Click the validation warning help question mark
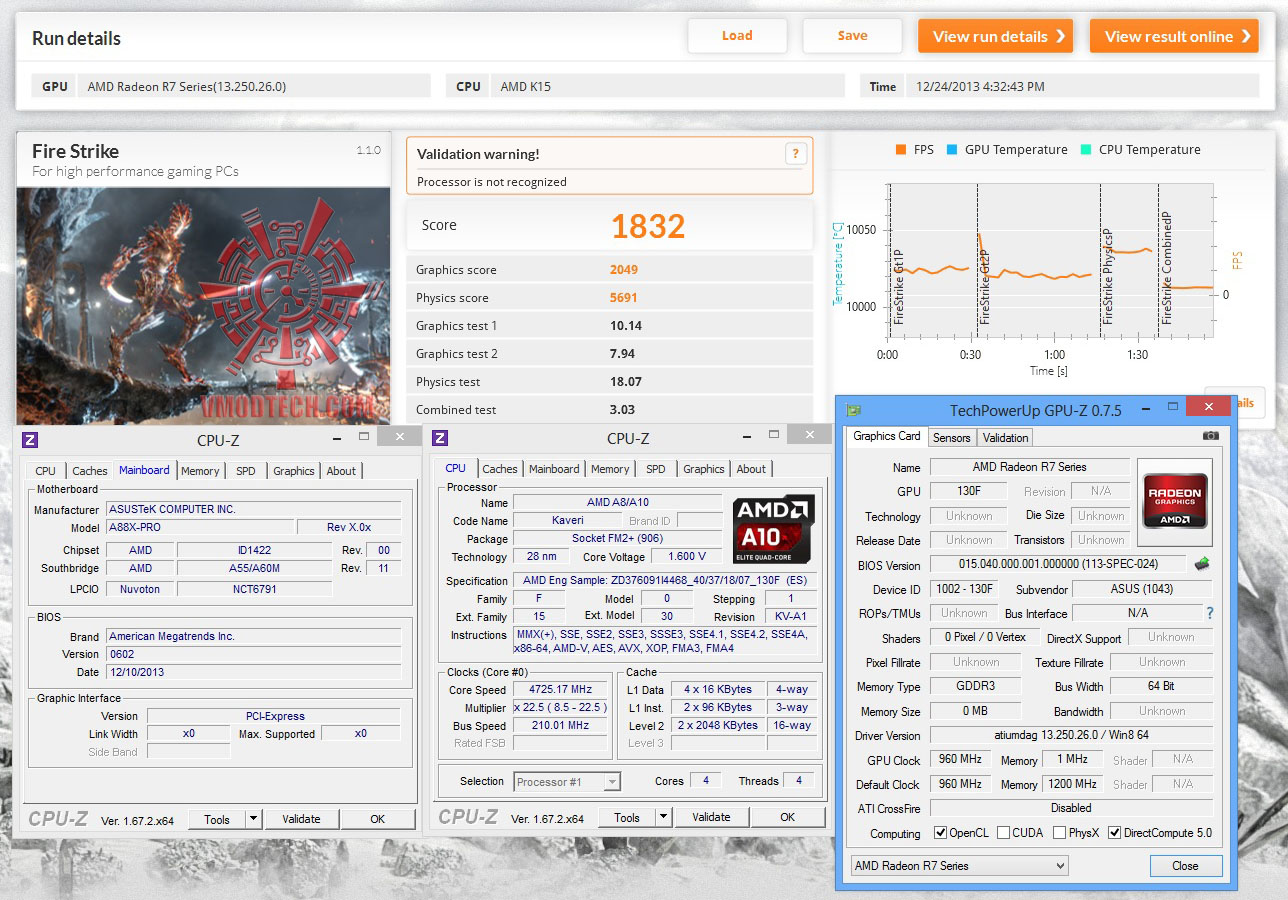Screen dimensions: 1288x900 [x=795, y=153]
